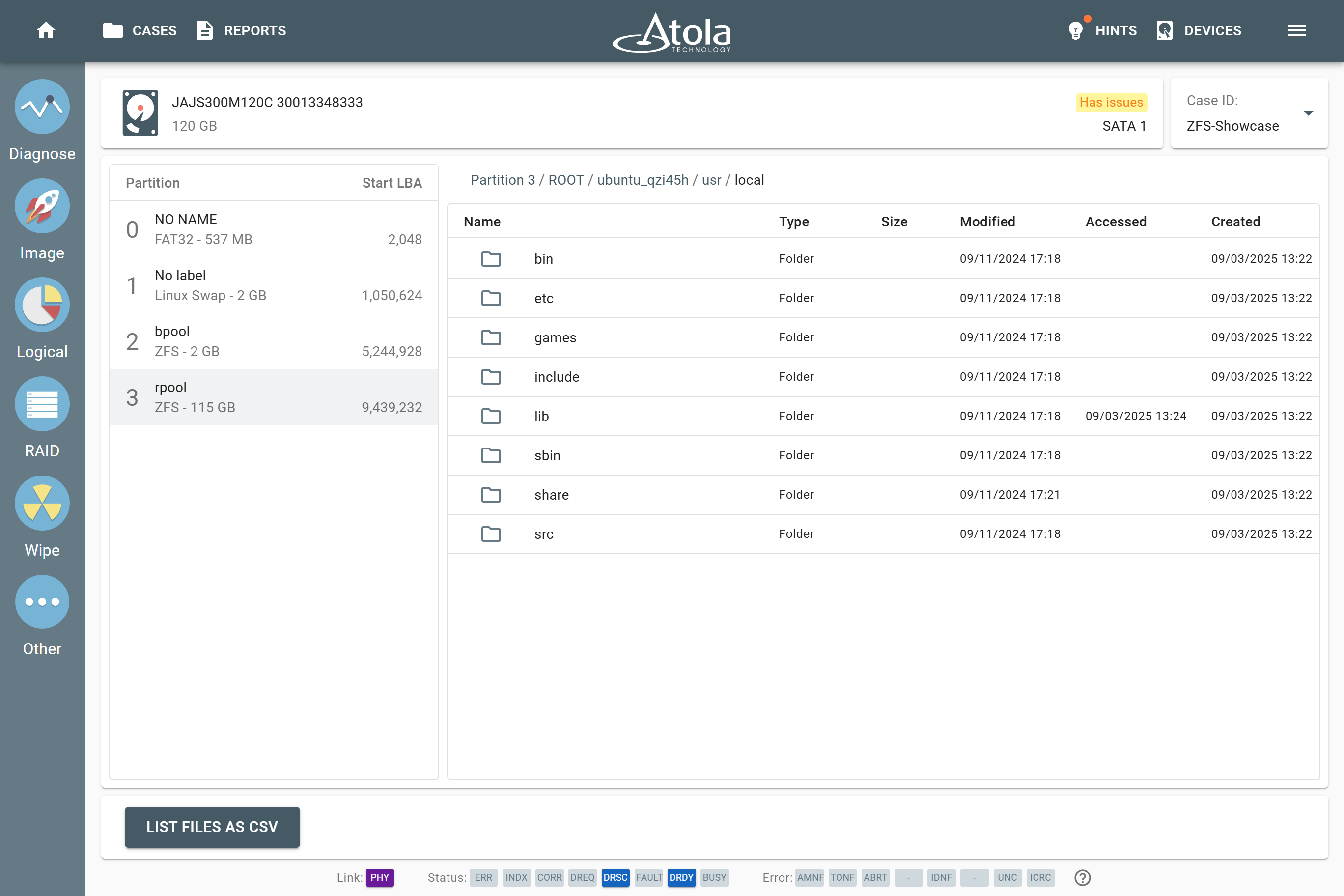The height and width of the screenshot is (896, 1344).
Task: Click the PHY link indicator
Action: [x=379, y=878]
